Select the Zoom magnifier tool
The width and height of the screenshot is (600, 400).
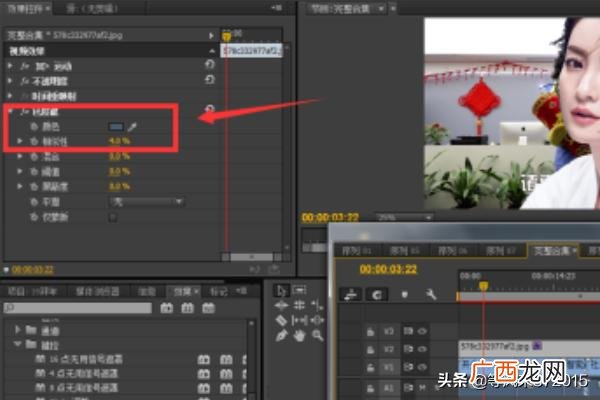tap(317, 336)
